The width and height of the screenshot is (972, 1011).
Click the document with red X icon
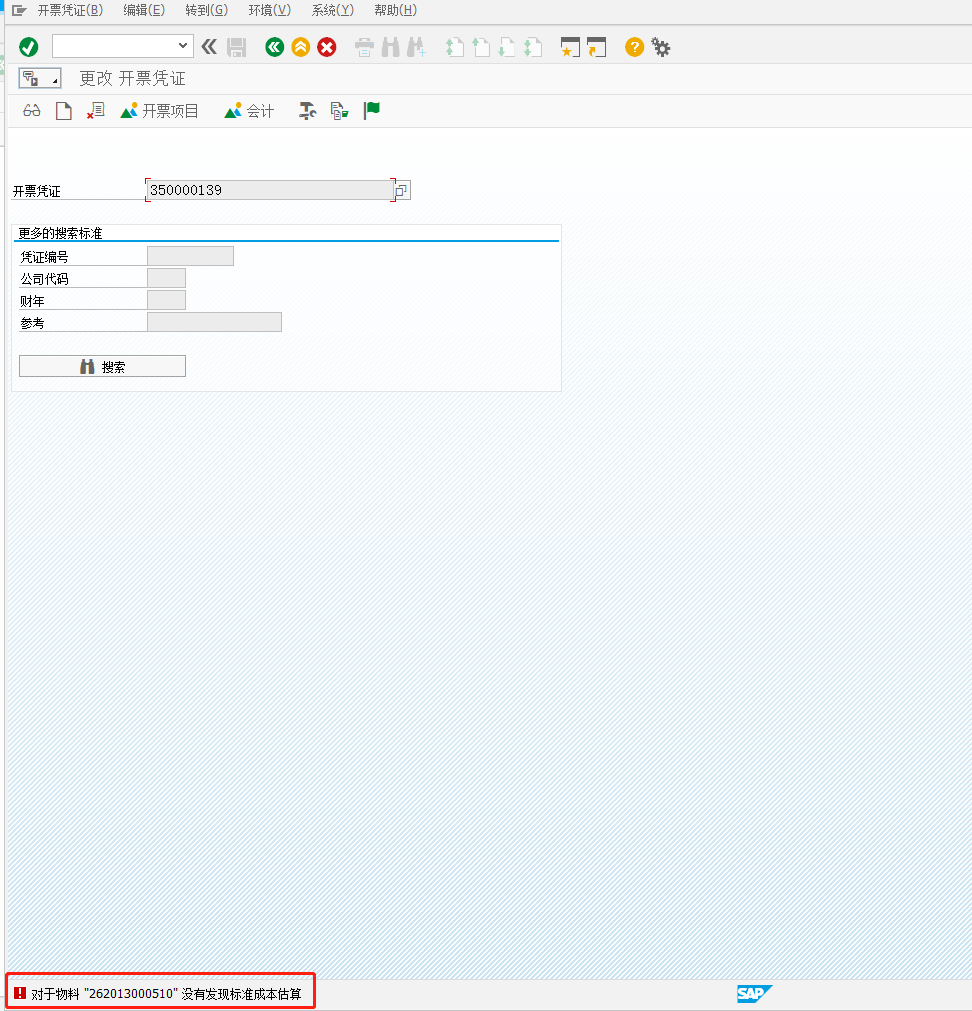pyautogui.click(x=95, y=111)
